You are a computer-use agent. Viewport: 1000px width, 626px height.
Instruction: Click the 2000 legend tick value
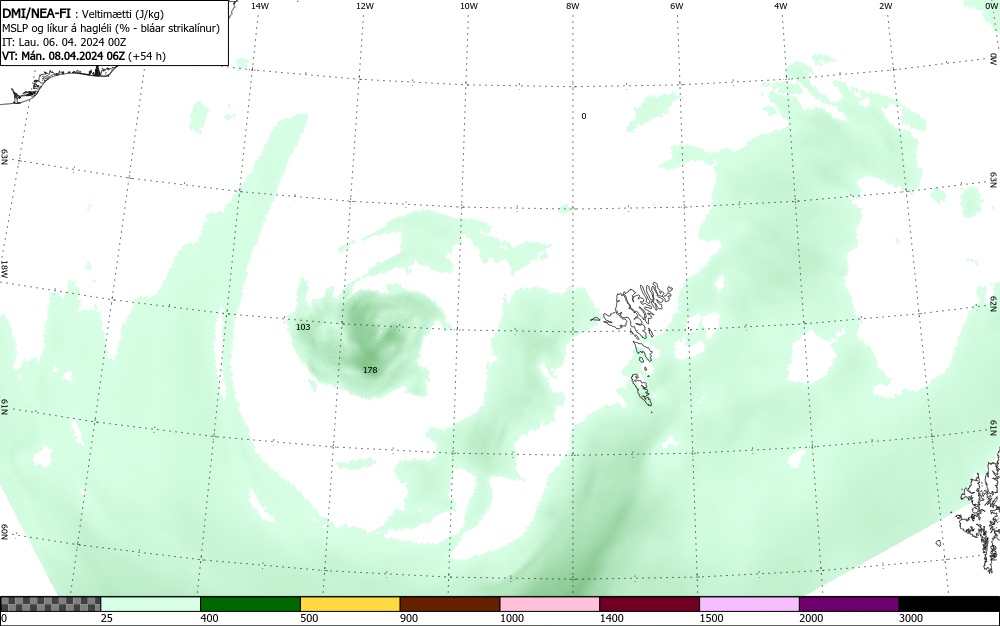click(811, 618)
